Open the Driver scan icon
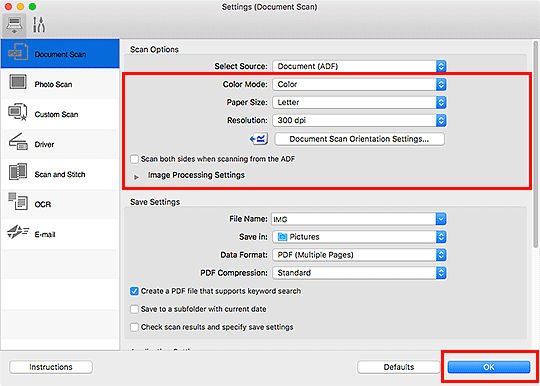The width and height of the screenshot is (540, 386). (x=18, y=142)
